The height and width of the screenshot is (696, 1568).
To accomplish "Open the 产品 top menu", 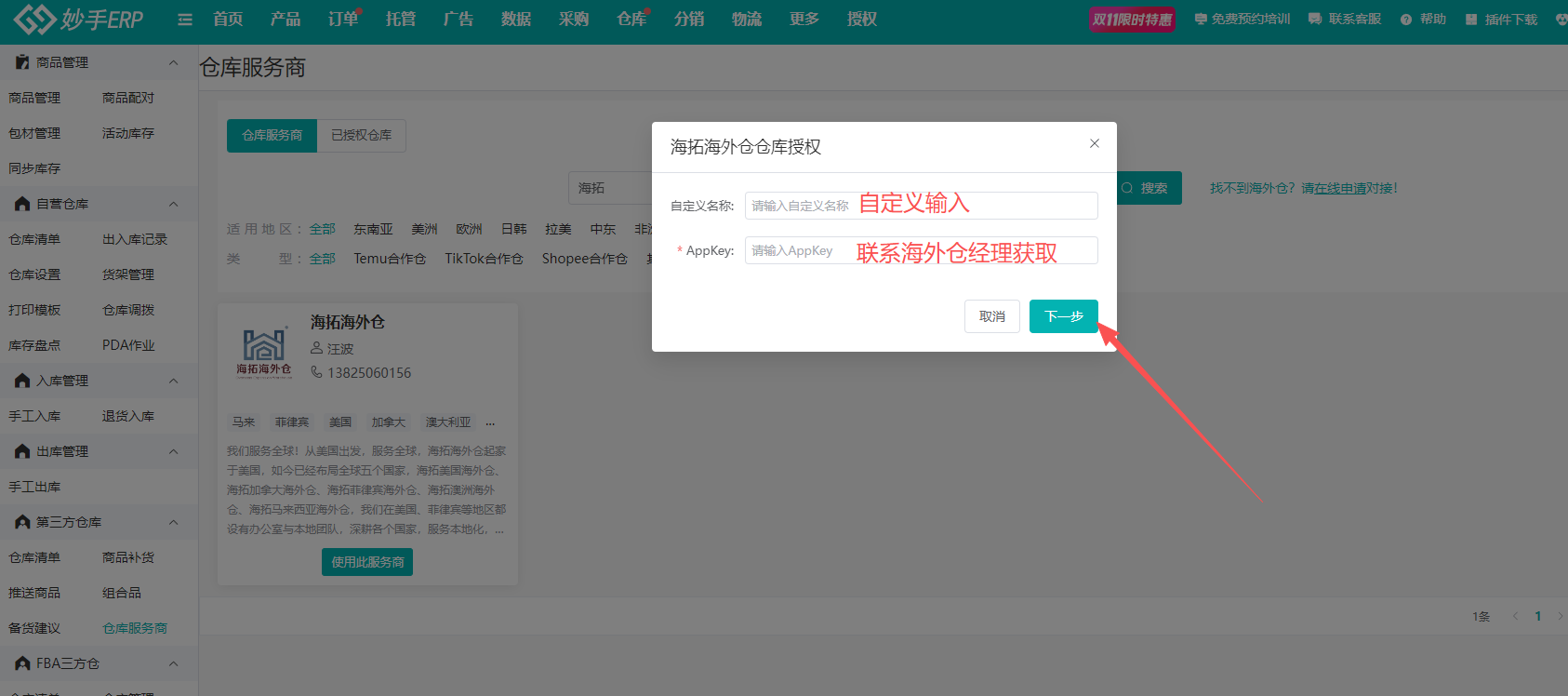I will [x=286, y=19].
